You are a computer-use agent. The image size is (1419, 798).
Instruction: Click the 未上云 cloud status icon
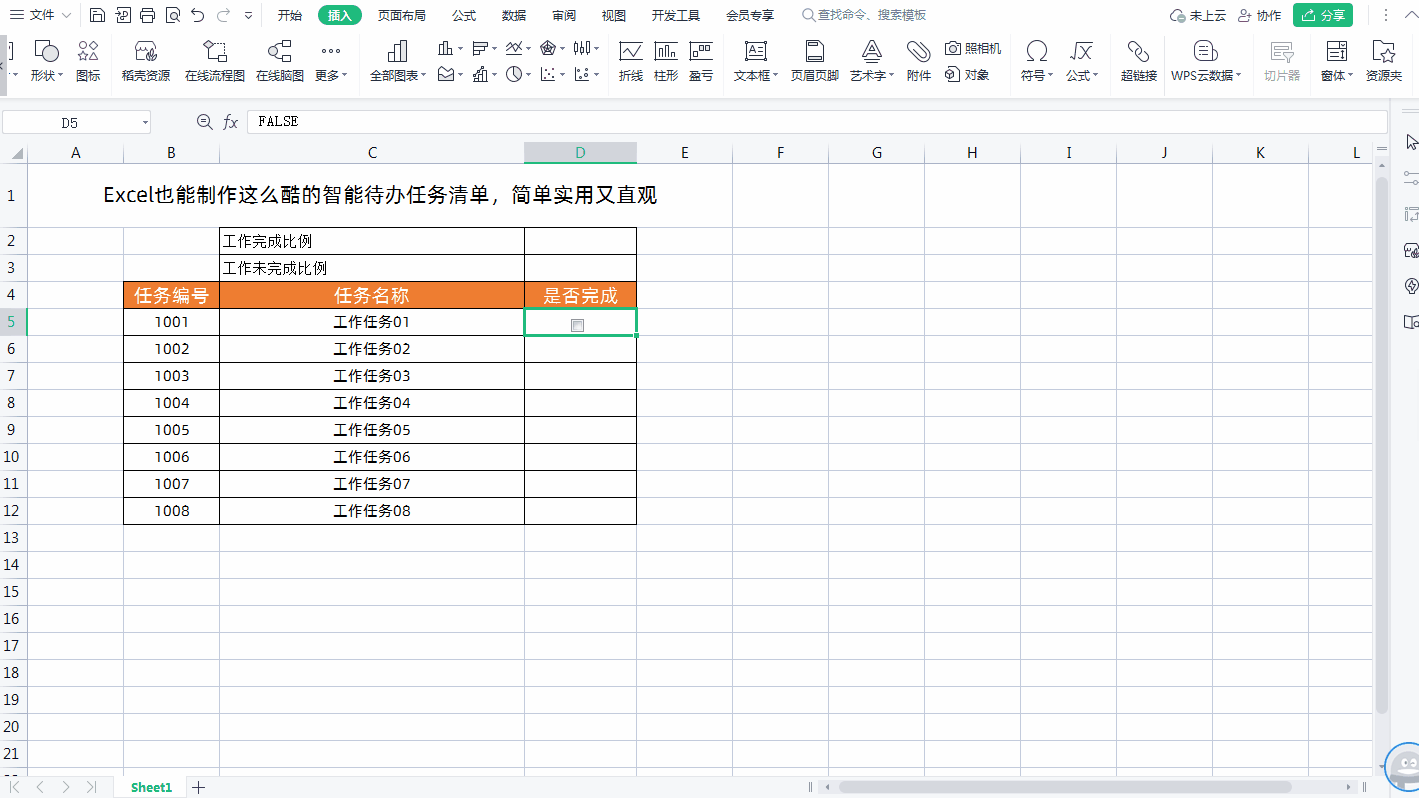pos(1198,16)
